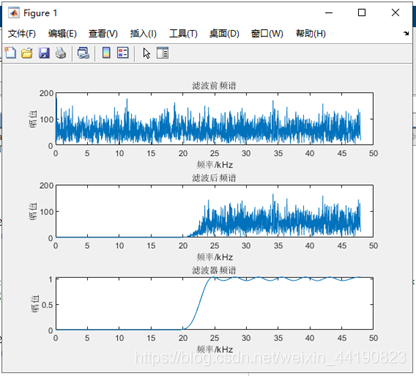Save the figure with the floppy disk icon
The image size is (416, 376).
[x=44, y=53]
